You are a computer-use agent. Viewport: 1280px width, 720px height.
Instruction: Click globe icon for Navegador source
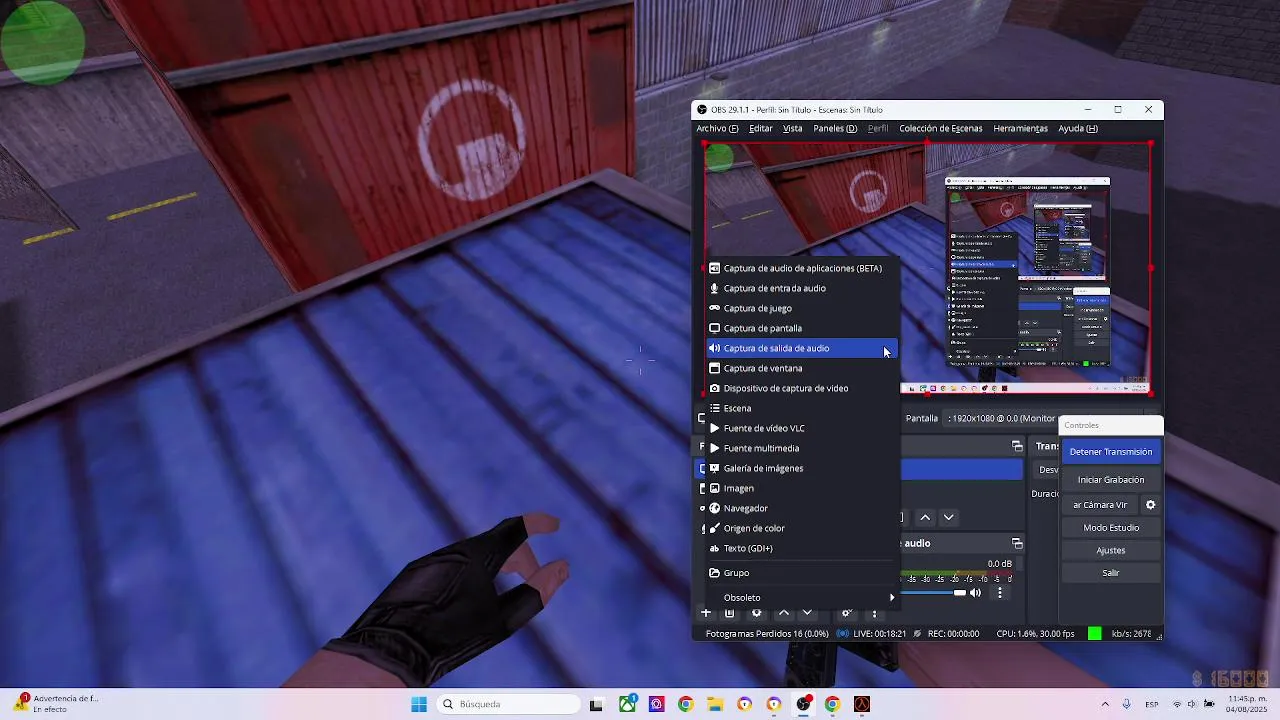coord(714,508)
